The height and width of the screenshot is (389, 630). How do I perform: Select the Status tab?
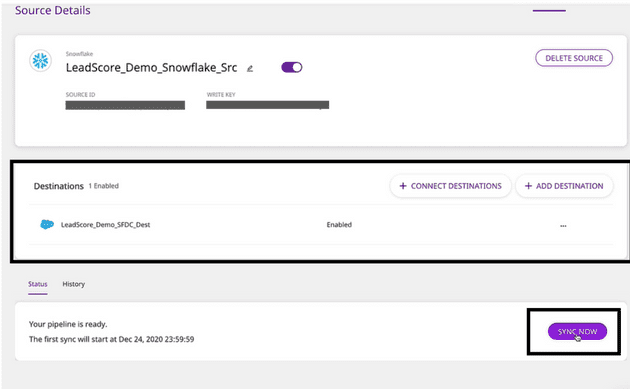coord(38,284)
